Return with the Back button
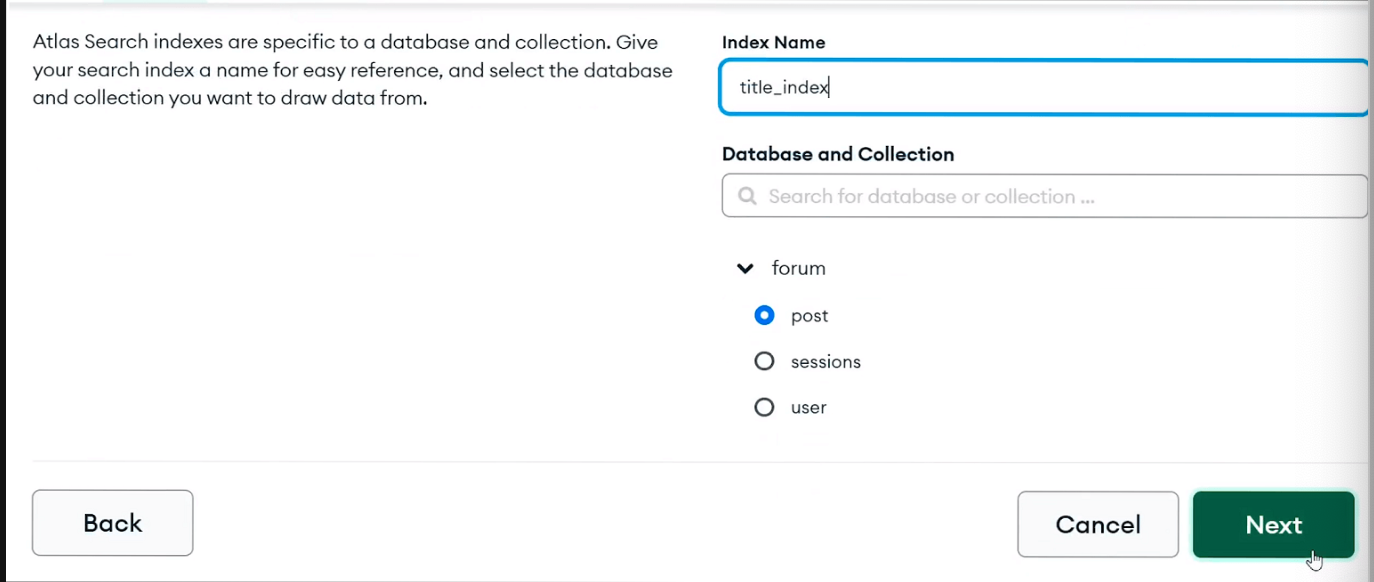The height and width of the screenshot is (582, 1374). pos(113,522)
